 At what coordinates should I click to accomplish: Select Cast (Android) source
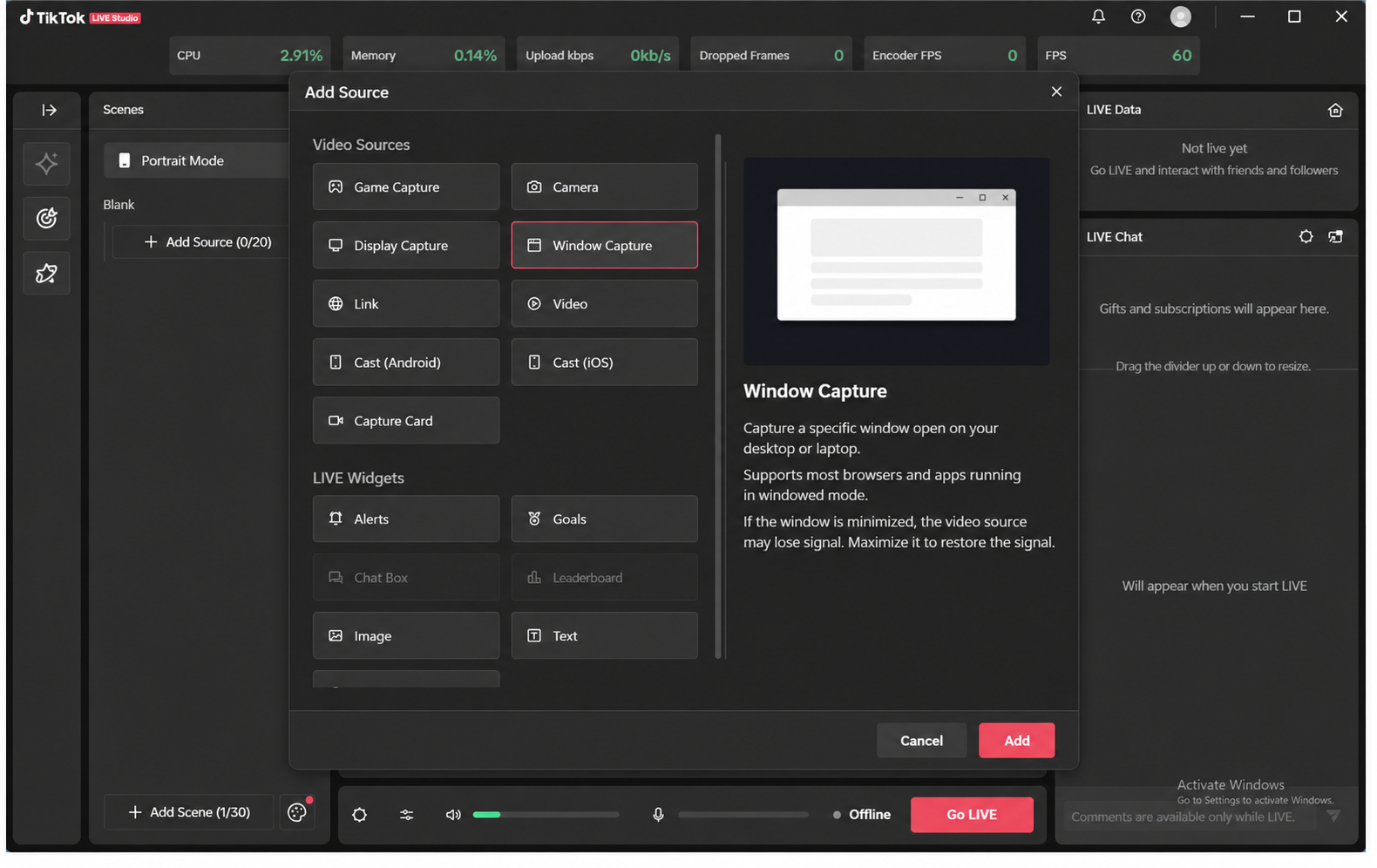pyautogui.click(x=406, y=362)
